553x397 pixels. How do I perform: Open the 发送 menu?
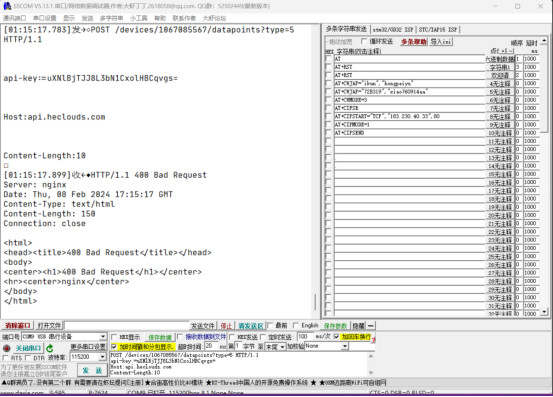87,18
